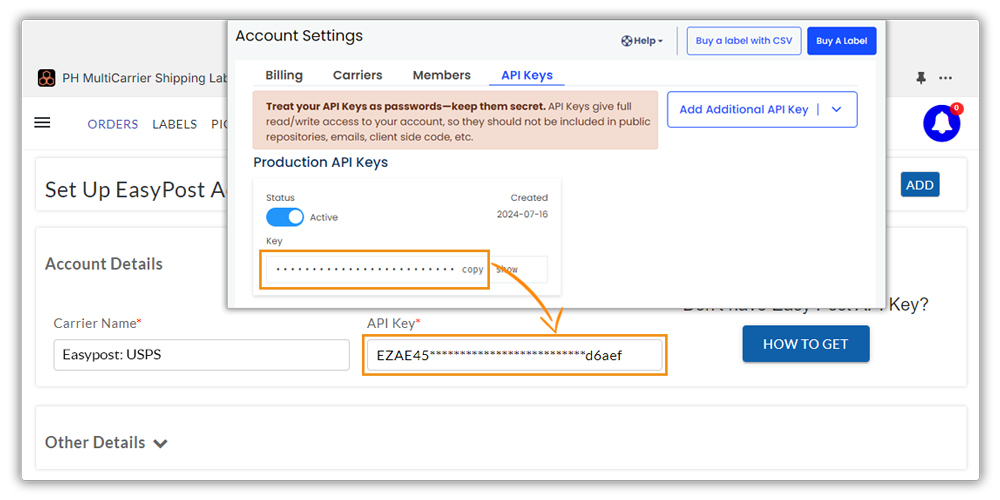Image resolution: width=1000 pixels, height=500 pixels.
Task: Click Buy a label with CSV
Action: tap(744, 41)
